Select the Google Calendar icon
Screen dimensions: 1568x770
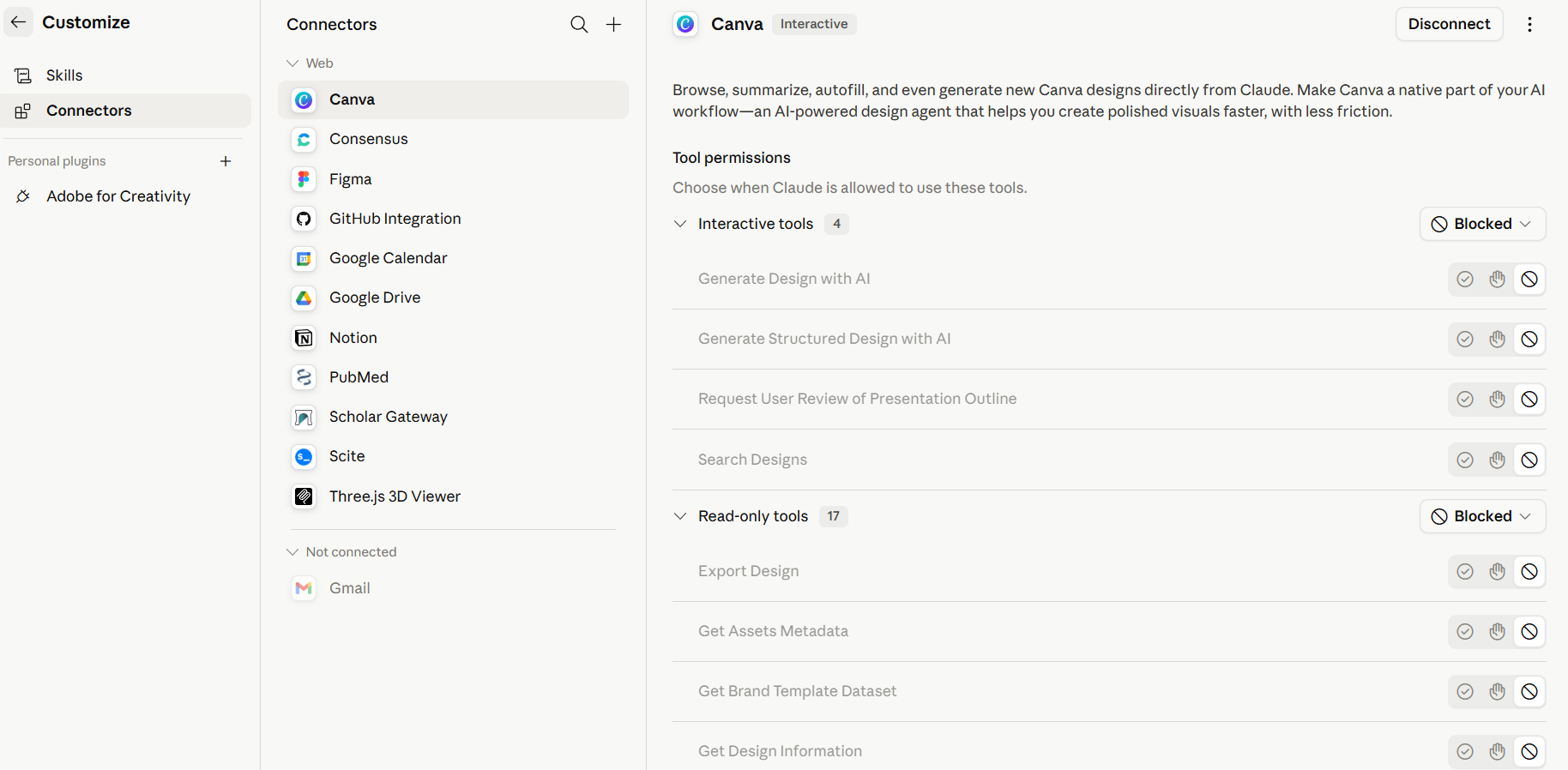coord(304,258)
